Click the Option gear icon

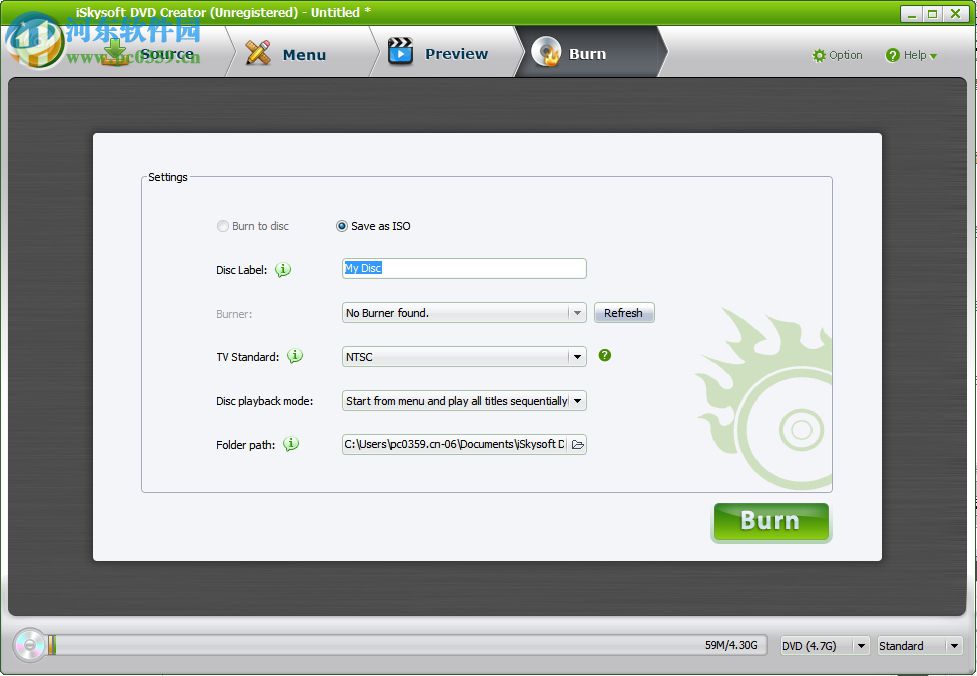coord(819,55)
